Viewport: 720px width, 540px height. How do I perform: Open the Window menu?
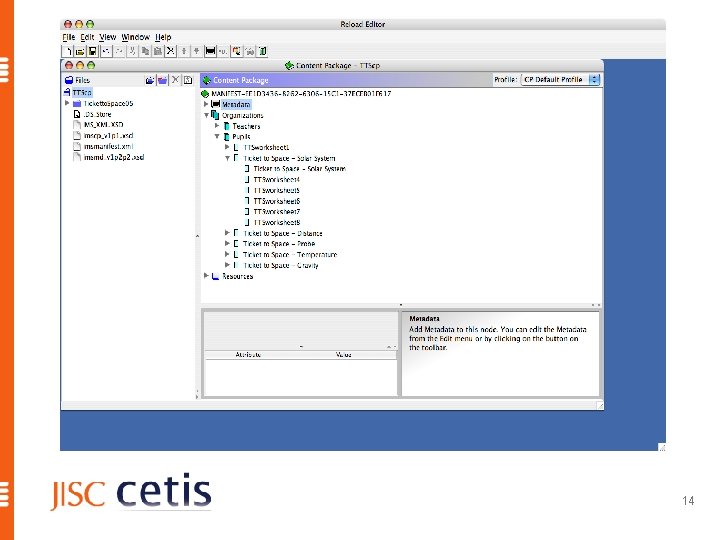tap(135, 37)
